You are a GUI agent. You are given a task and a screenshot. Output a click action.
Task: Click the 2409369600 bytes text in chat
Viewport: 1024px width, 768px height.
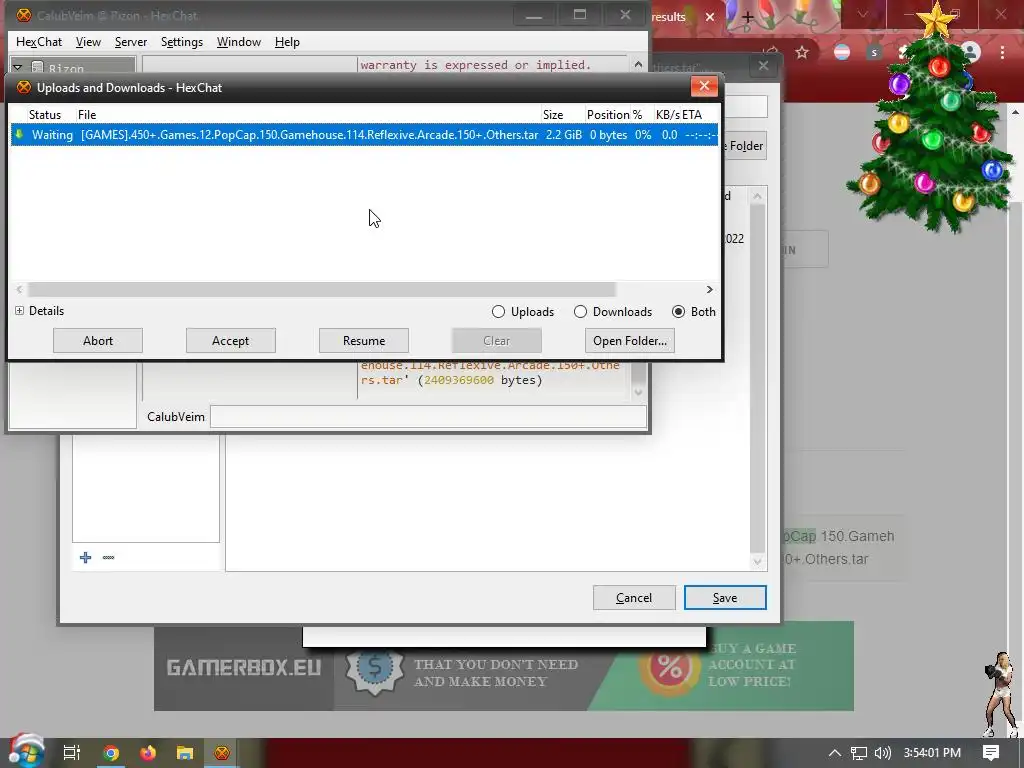tap(458, 380)
